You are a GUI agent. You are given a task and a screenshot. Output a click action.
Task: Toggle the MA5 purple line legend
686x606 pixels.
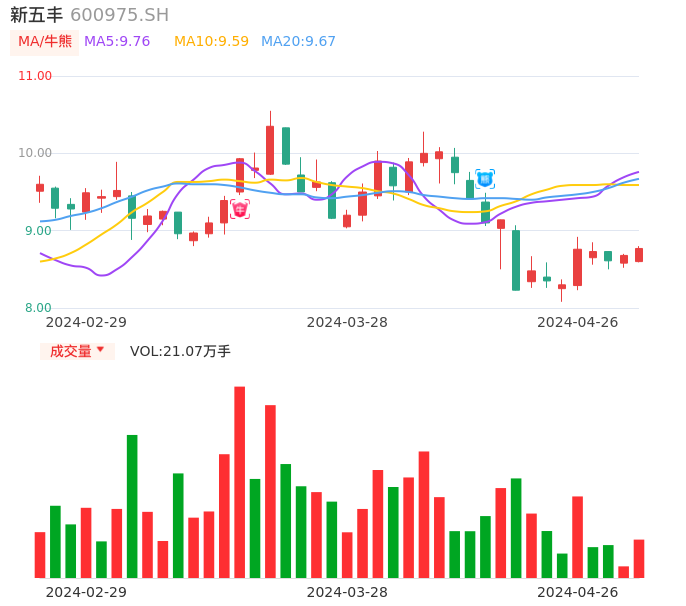(x=117, y=42)
